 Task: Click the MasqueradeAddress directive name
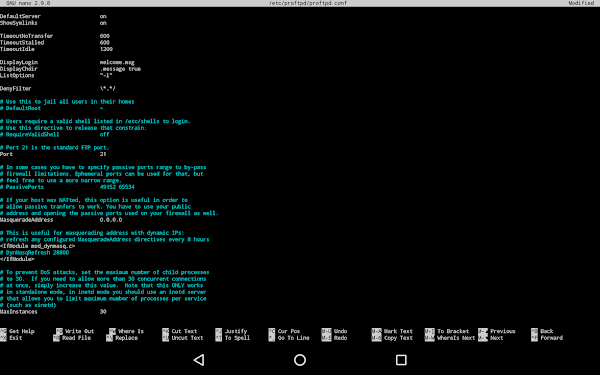(x=26, y=220)
